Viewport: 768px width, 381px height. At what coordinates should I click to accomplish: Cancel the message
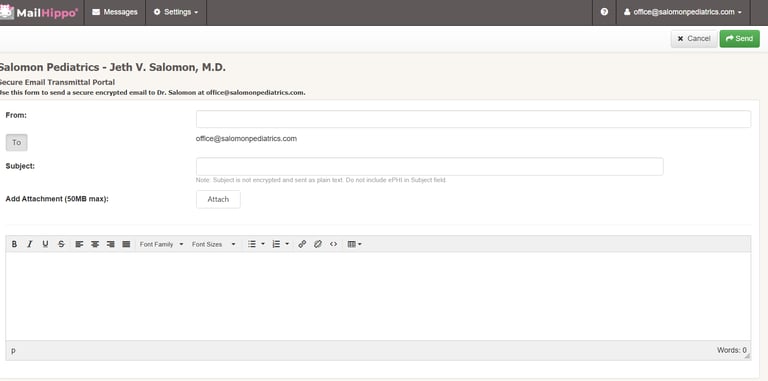(x=694, y=39)
